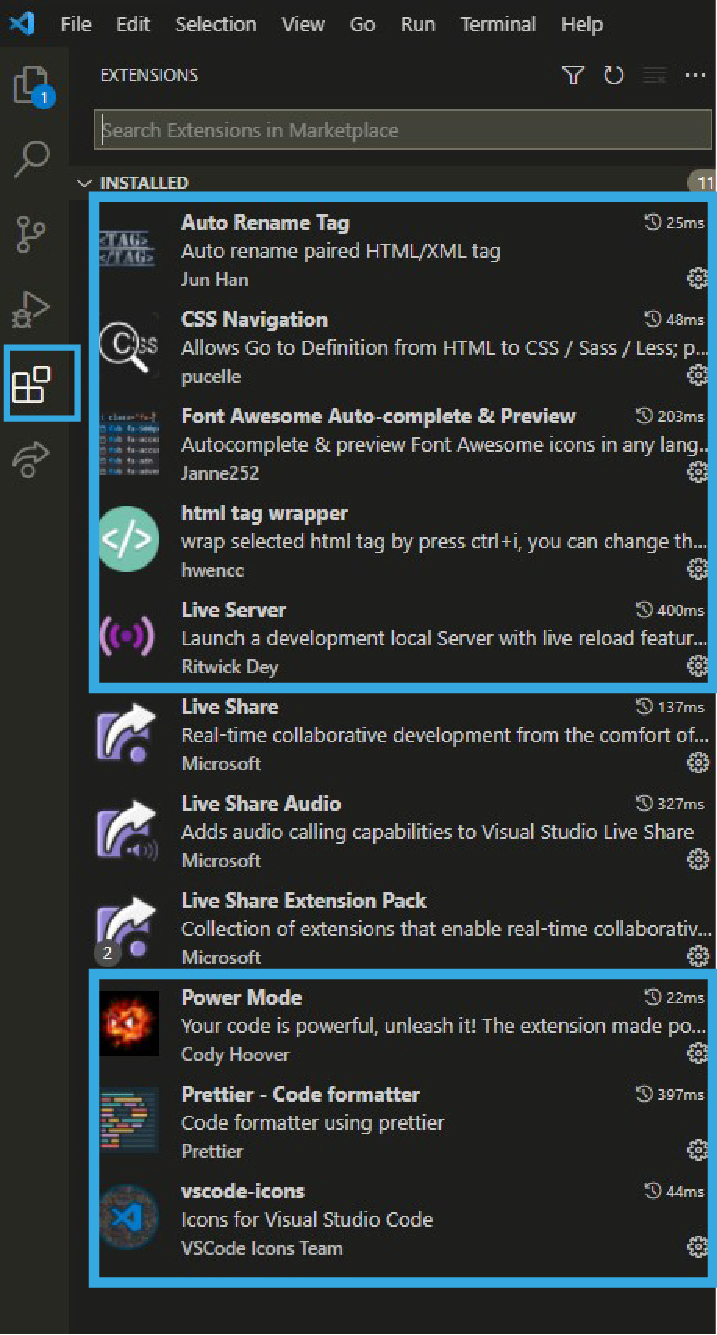Open Extensions views and more actions menu

tap(696, 75)
